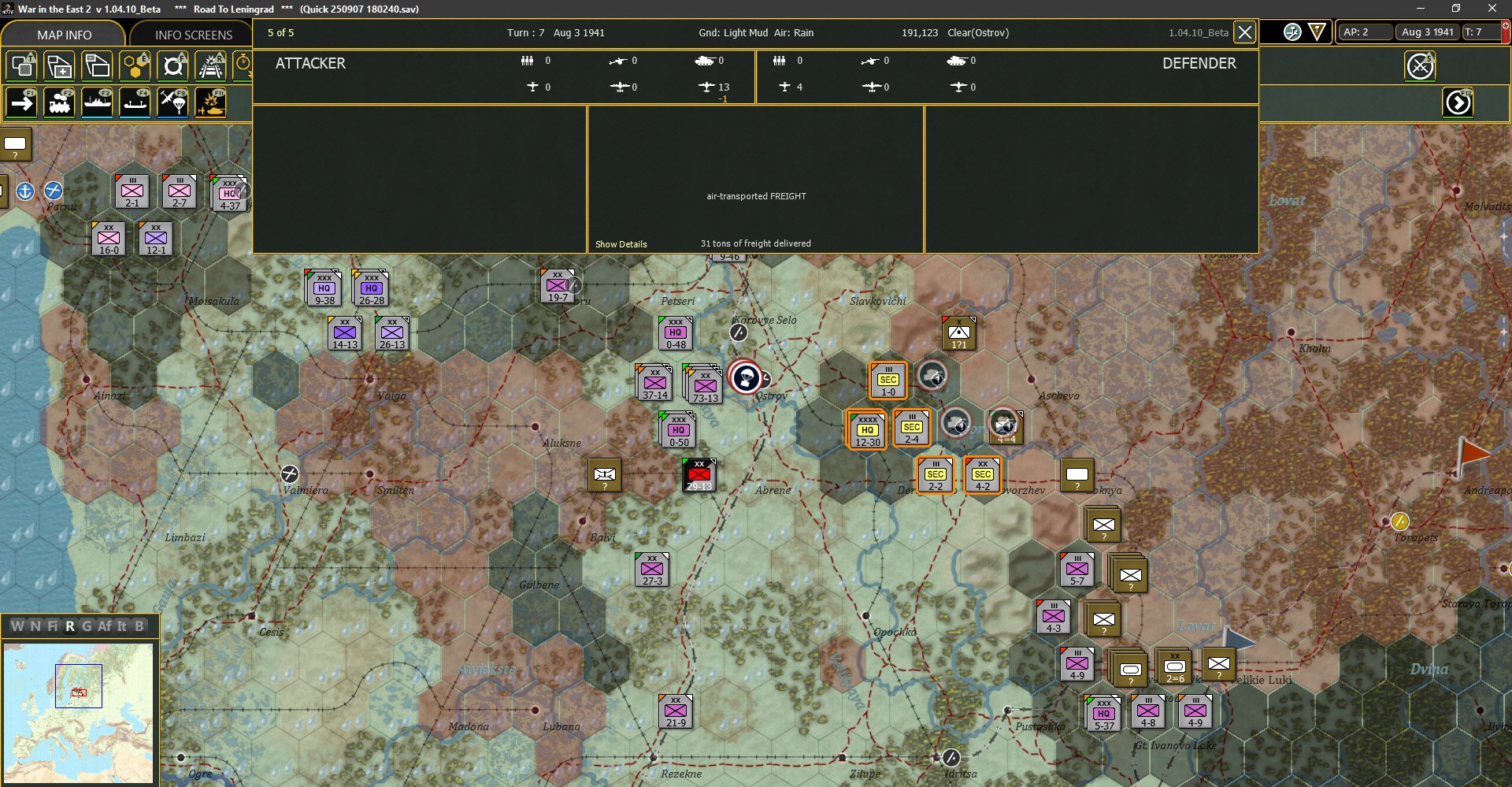
Task: Select the infantry counter 21-9
Action: pyautogui.click(x=676, y=711)
